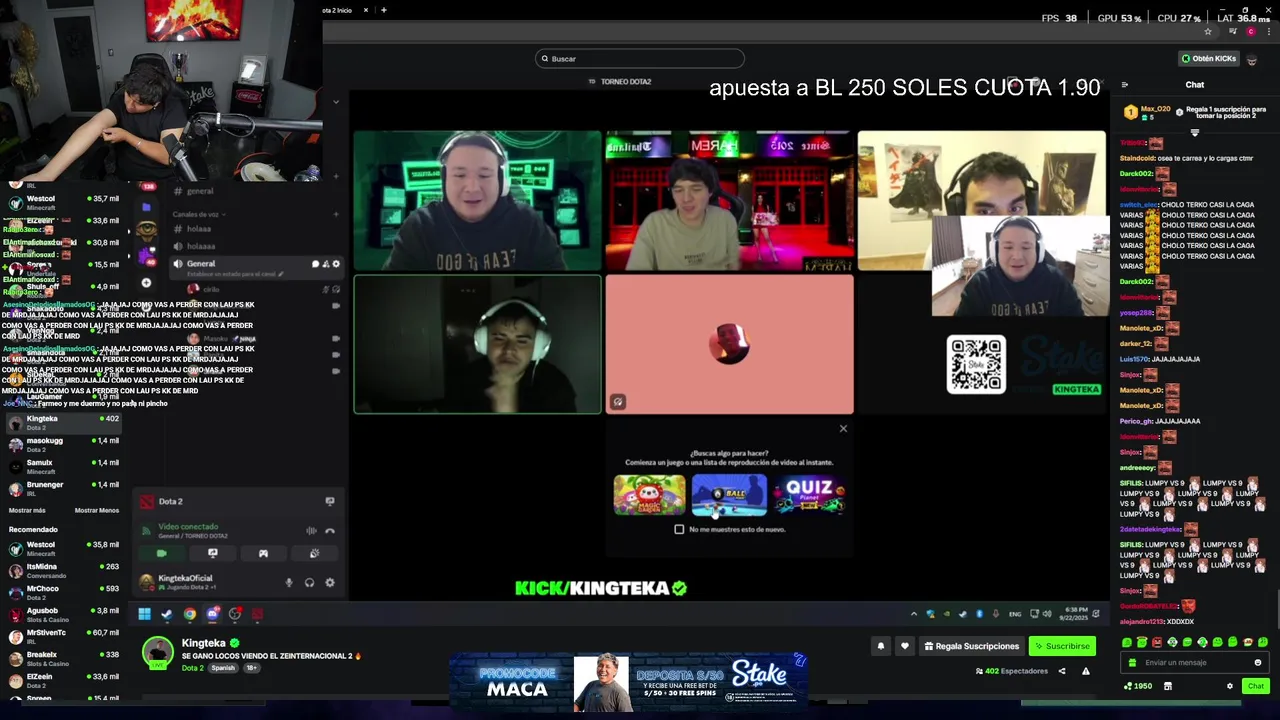1280x720 pixels.
Task: Open the ENG language indicator
Action: point(1015,614)
